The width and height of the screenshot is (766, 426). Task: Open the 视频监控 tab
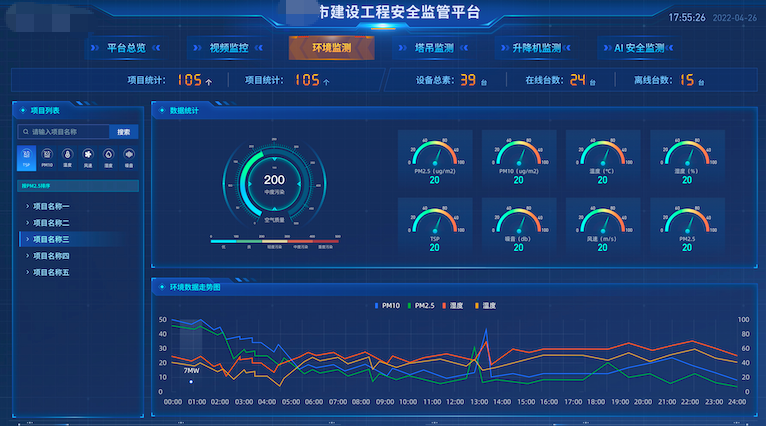pyautogui.click(x=229, y=48)
